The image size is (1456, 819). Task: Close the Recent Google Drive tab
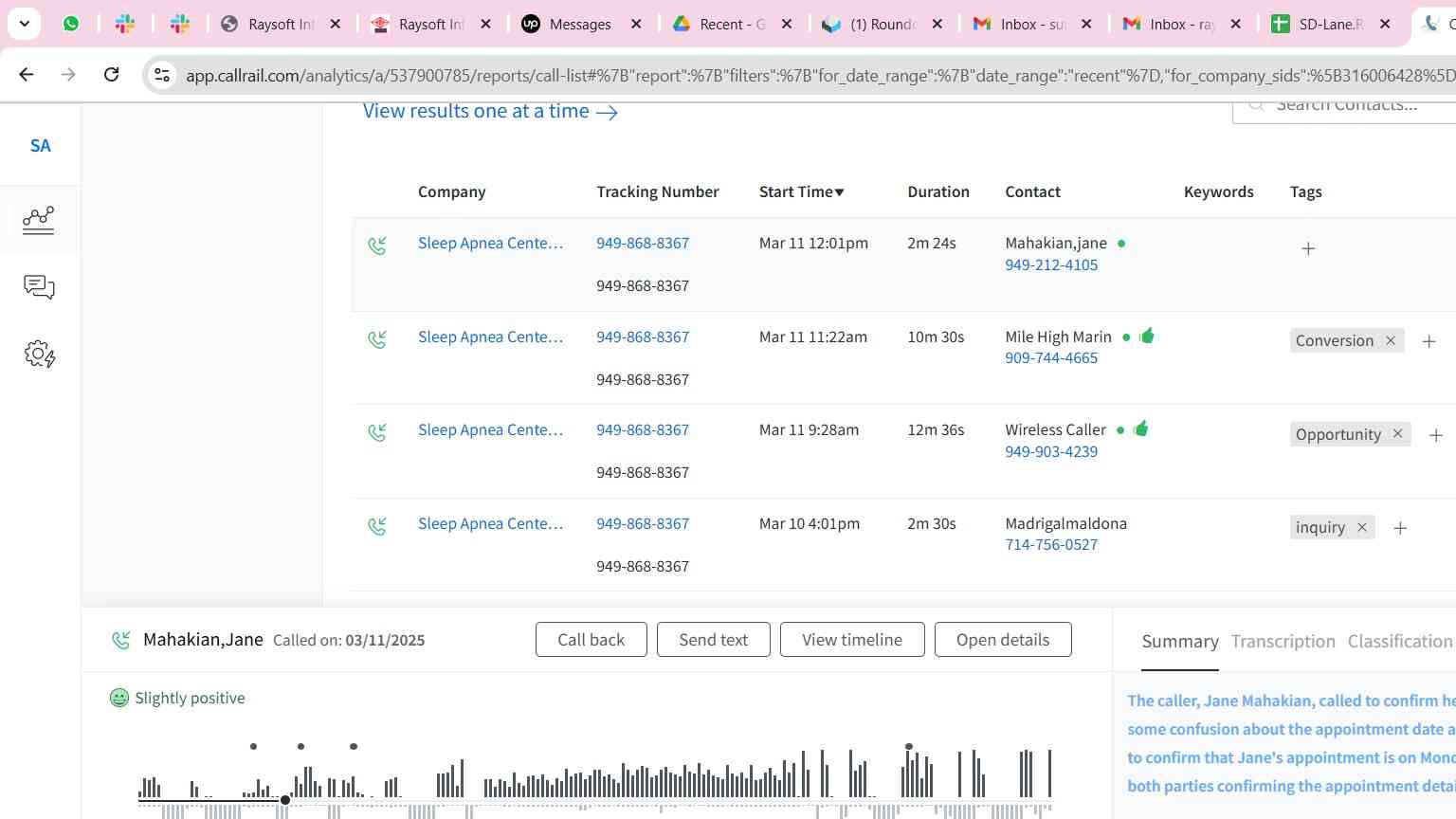click(786, 24)
